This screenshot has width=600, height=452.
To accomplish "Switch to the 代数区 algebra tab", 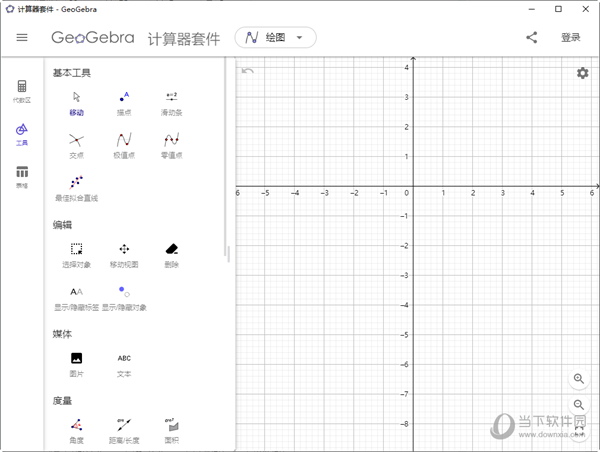I will click(x=22, y=91).
